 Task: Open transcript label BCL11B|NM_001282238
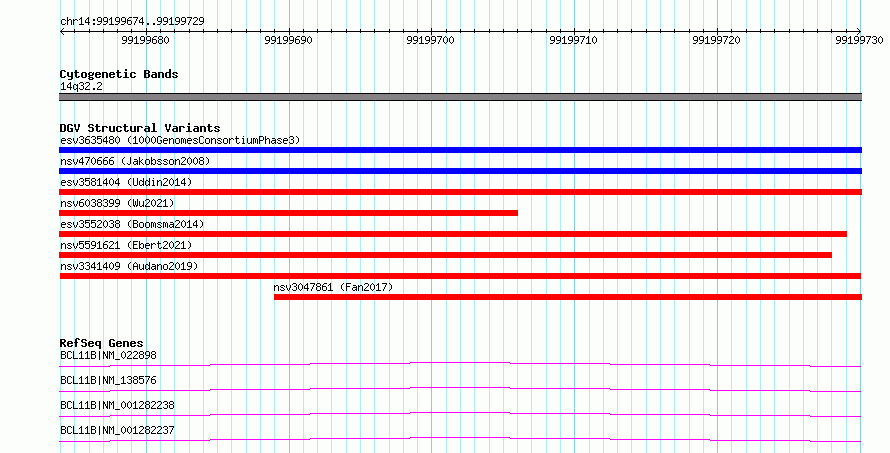pos(117,405)
